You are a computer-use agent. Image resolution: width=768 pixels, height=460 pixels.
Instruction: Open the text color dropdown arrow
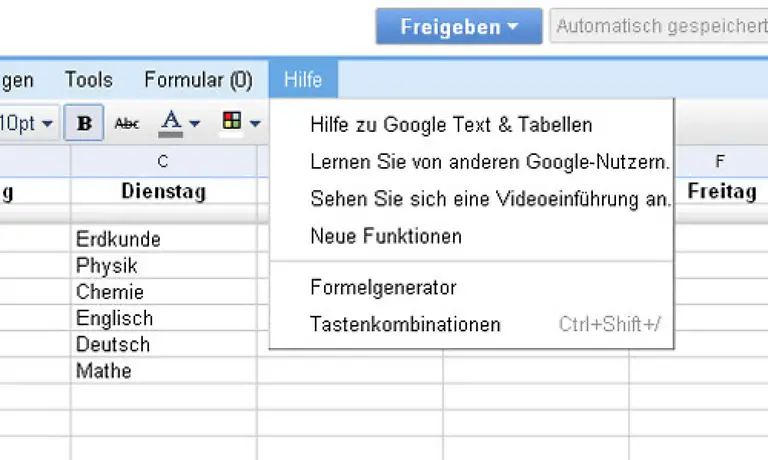pyautogui.click(x=194, y=123)
